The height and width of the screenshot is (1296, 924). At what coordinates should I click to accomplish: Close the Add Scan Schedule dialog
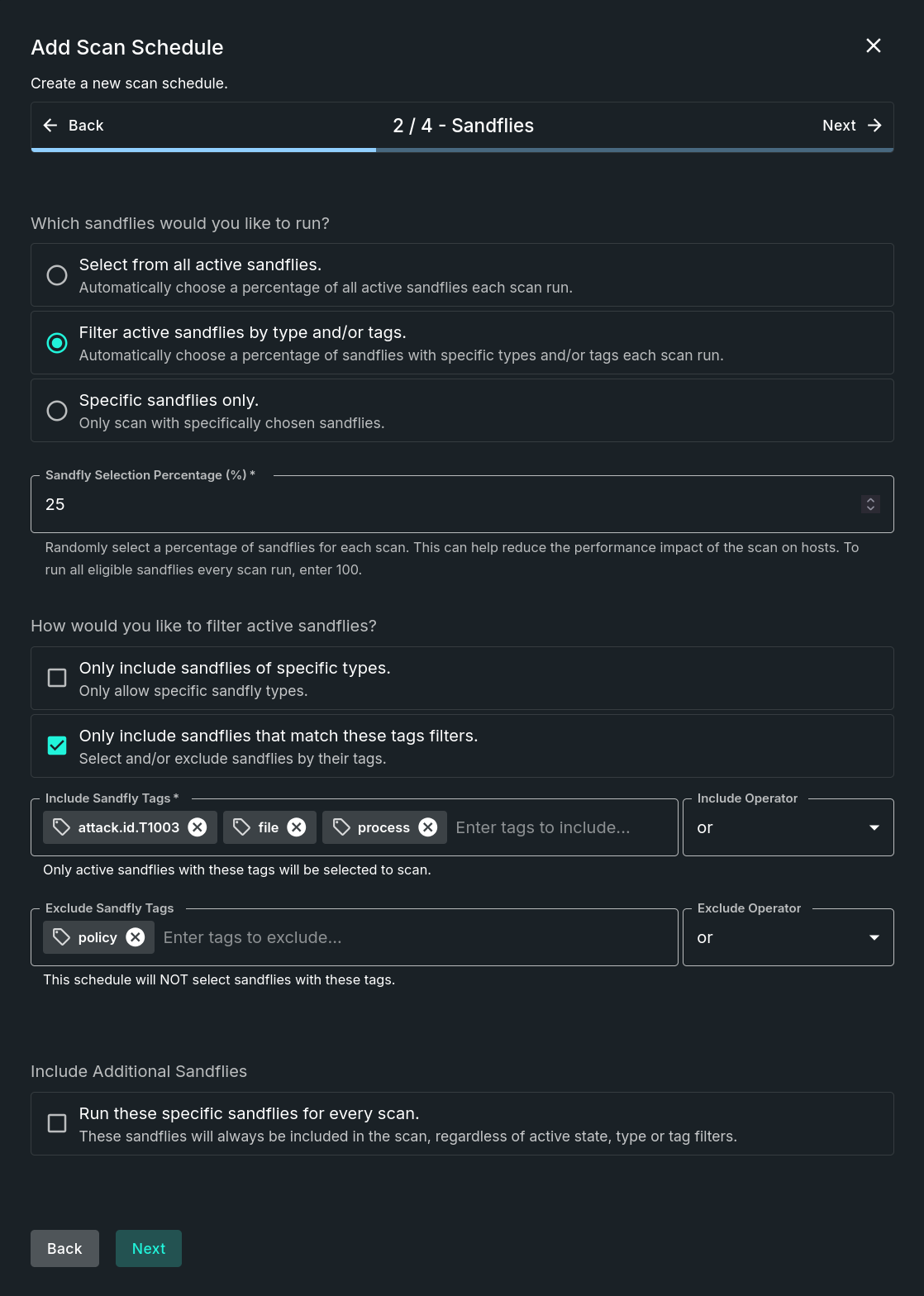(873, 46)
